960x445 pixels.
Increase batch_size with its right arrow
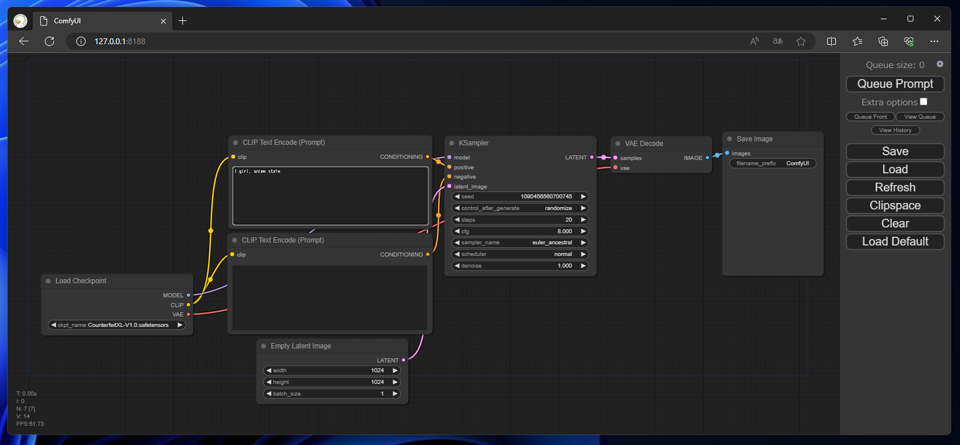[395, 394]
